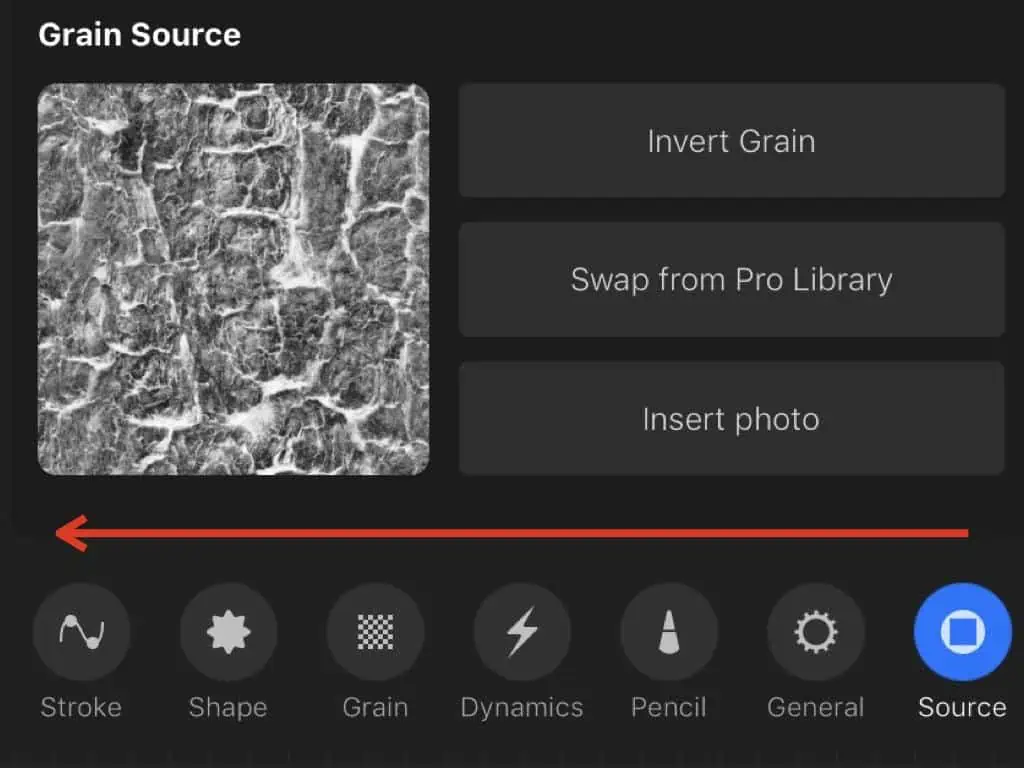Open the Pencil tip icon

coord(669,632)
